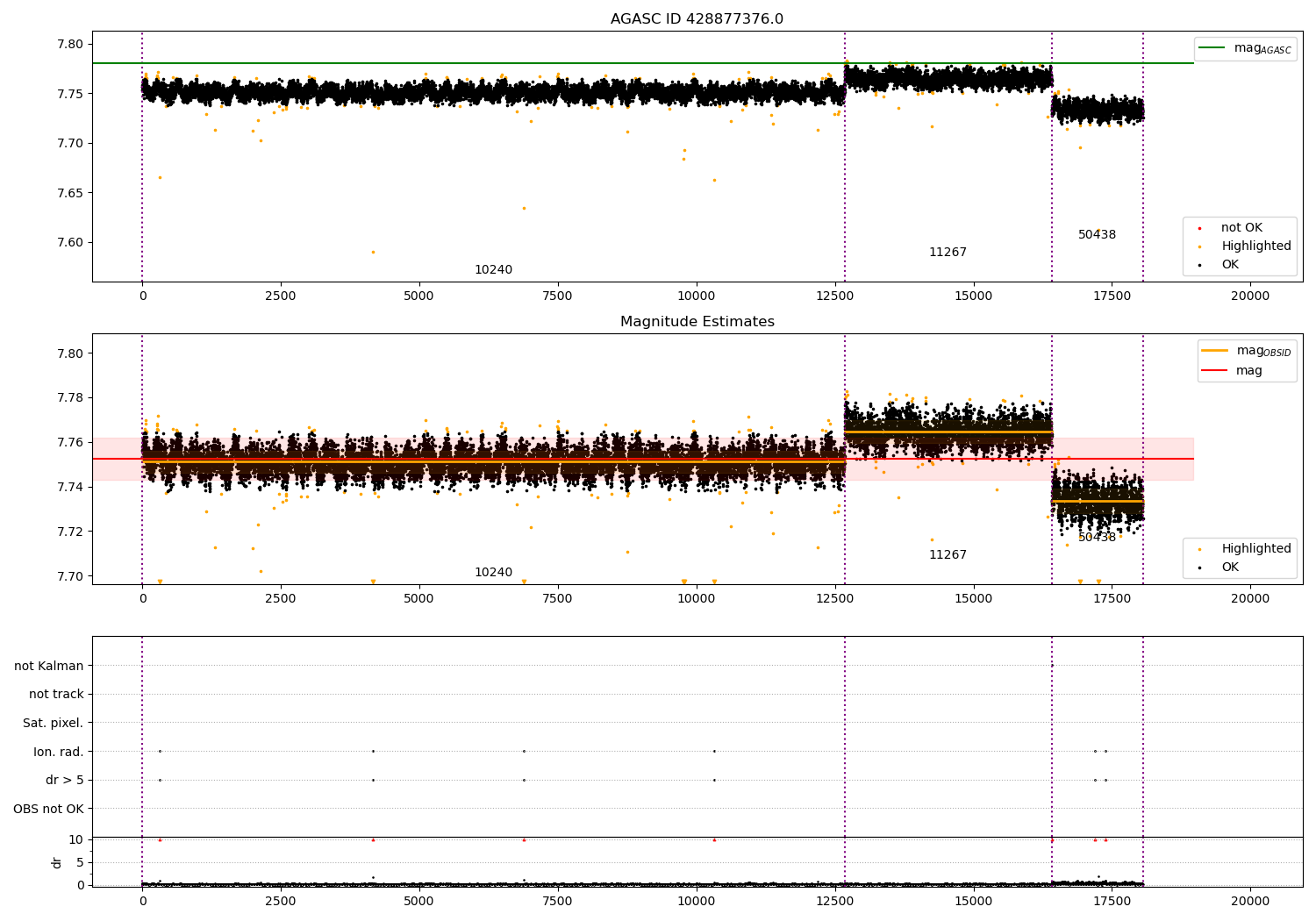Click the red 'mag' legend entry in middle plot
Image resolution: width=1316 pixels, height=921 pixels.
(x=1232, y=370)
